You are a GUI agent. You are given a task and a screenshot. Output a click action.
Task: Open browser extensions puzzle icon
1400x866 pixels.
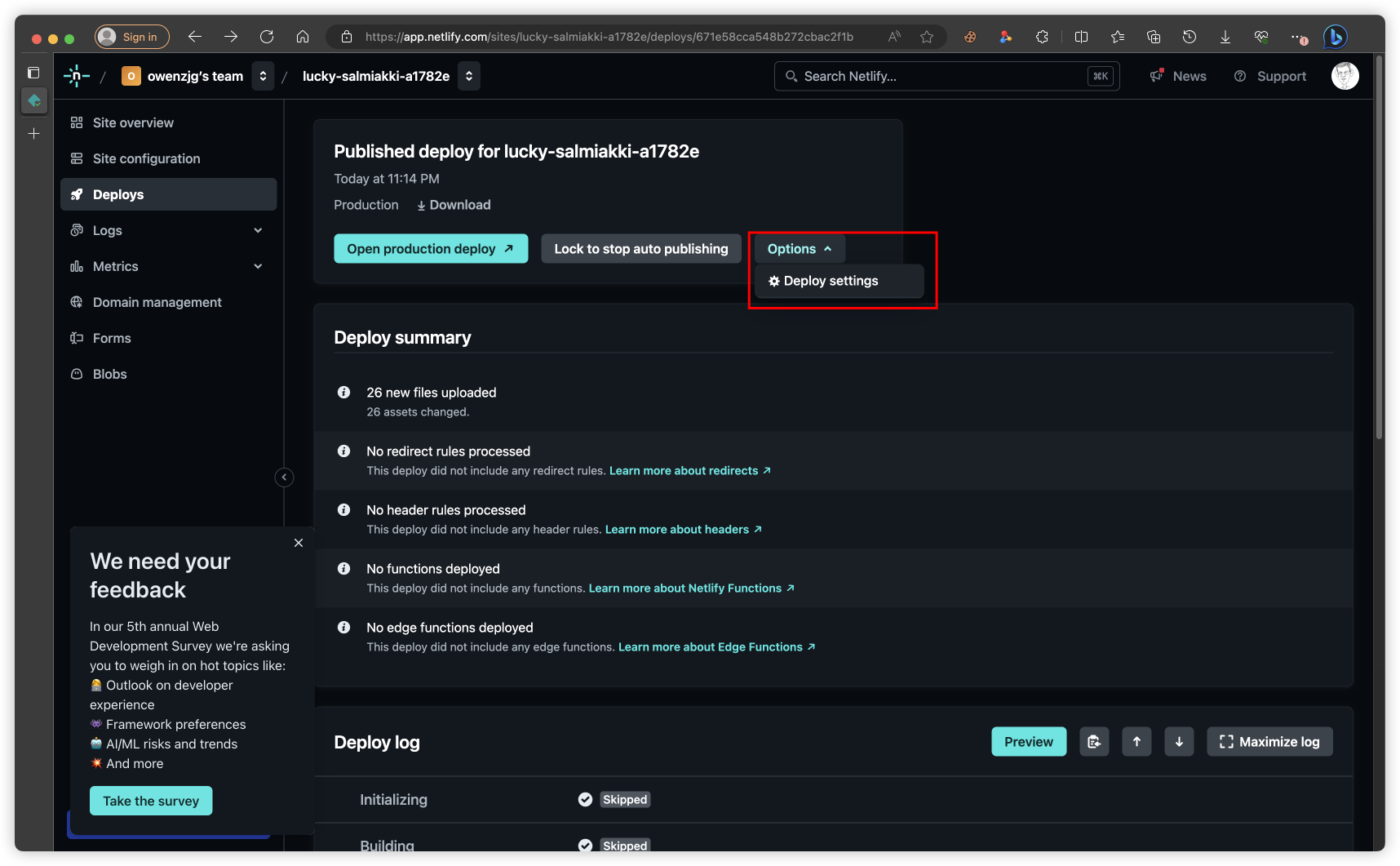tap(1042, 37)
